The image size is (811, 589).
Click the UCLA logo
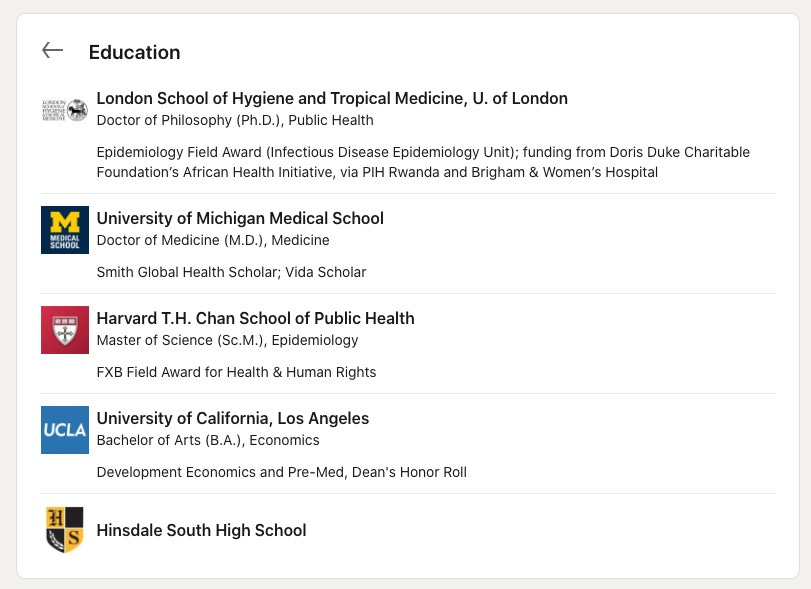(x=65, y=430)
